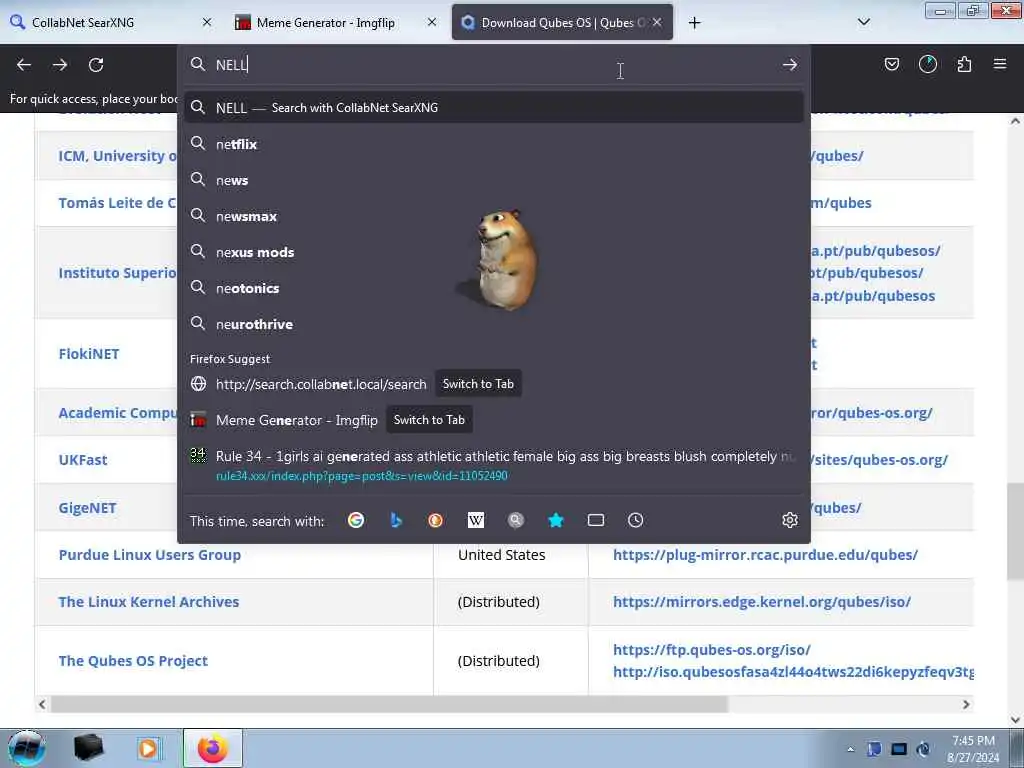The image size is (1024, 768).
Task: Switch to Tab for Meme Generator - Imgflip
Action: [429, 420]
